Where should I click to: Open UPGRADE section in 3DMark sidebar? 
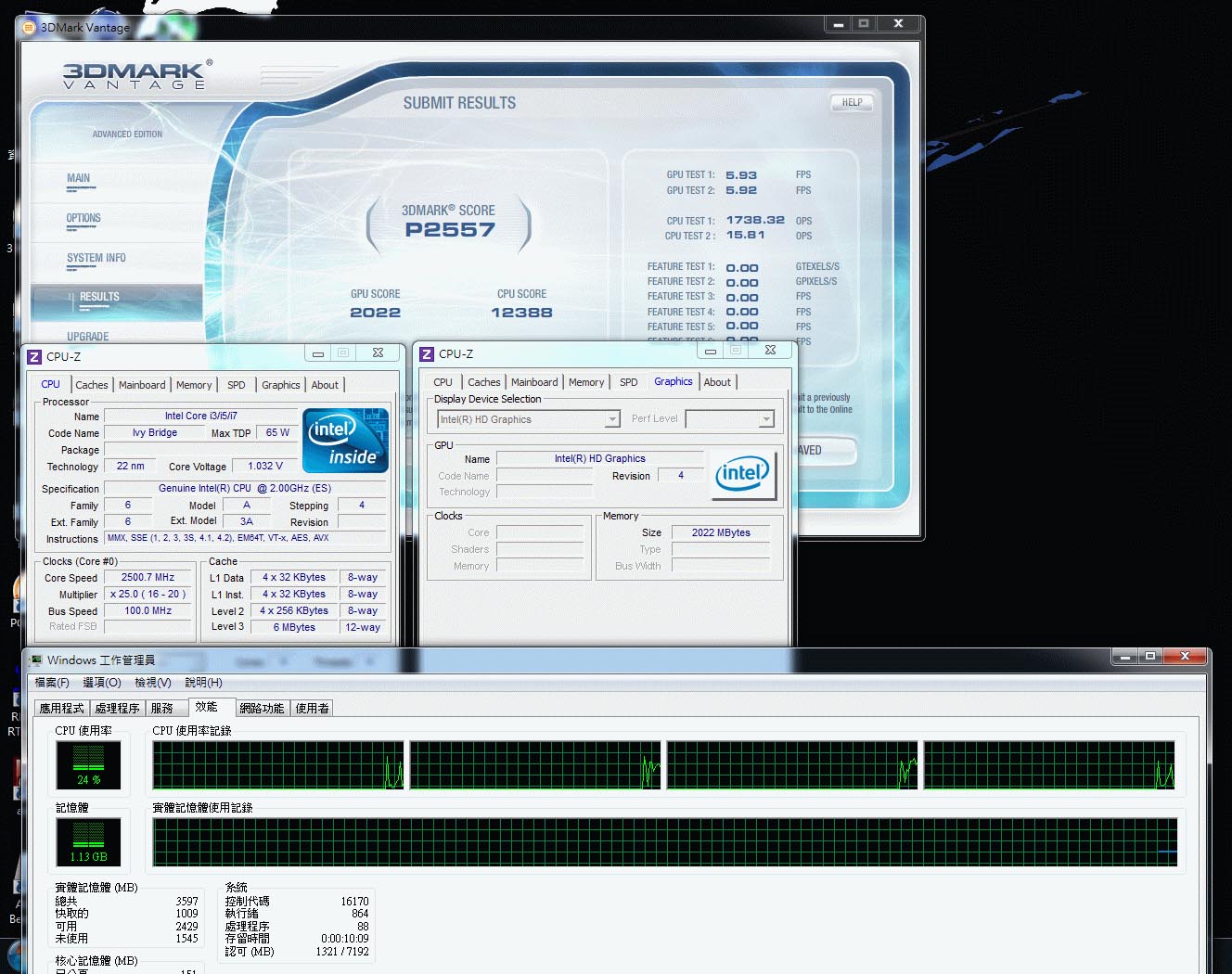click(x=88, y=337)
